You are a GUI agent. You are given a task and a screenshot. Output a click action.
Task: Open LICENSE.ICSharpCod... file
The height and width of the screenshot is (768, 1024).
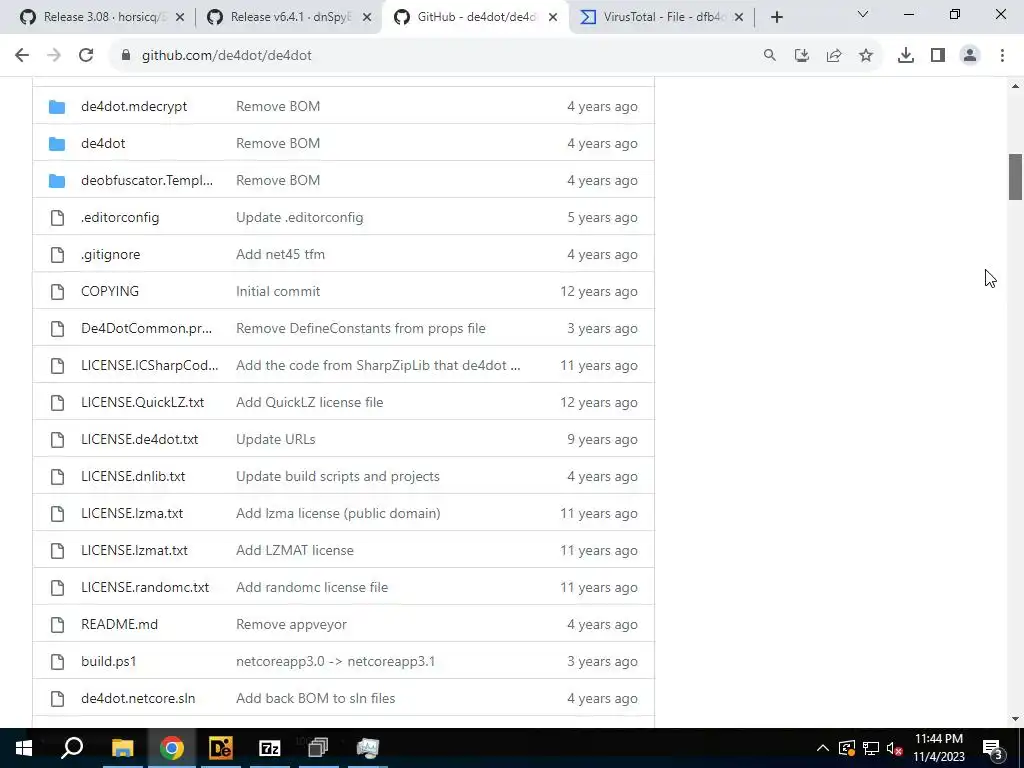click(150, 366)
